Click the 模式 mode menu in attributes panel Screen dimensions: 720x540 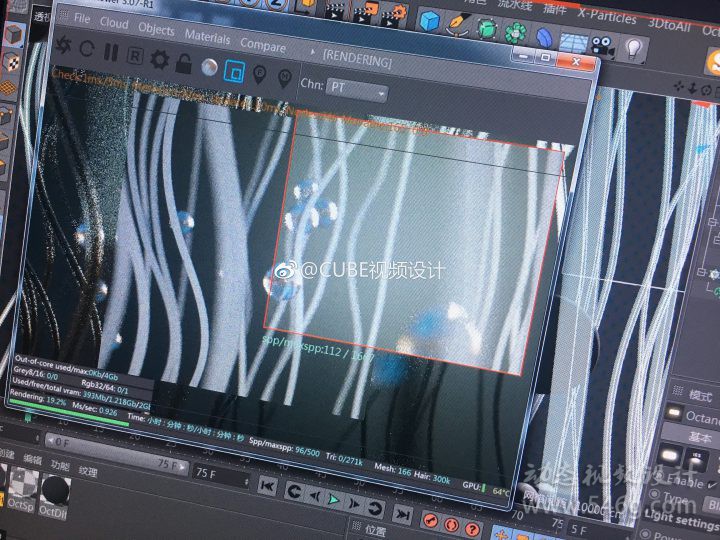click(701, 394)
